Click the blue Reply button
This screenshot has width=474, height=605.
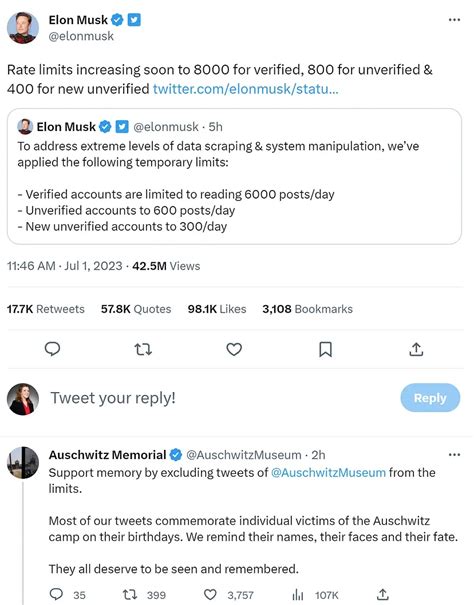pyautogui.click(x=430, y=397)
